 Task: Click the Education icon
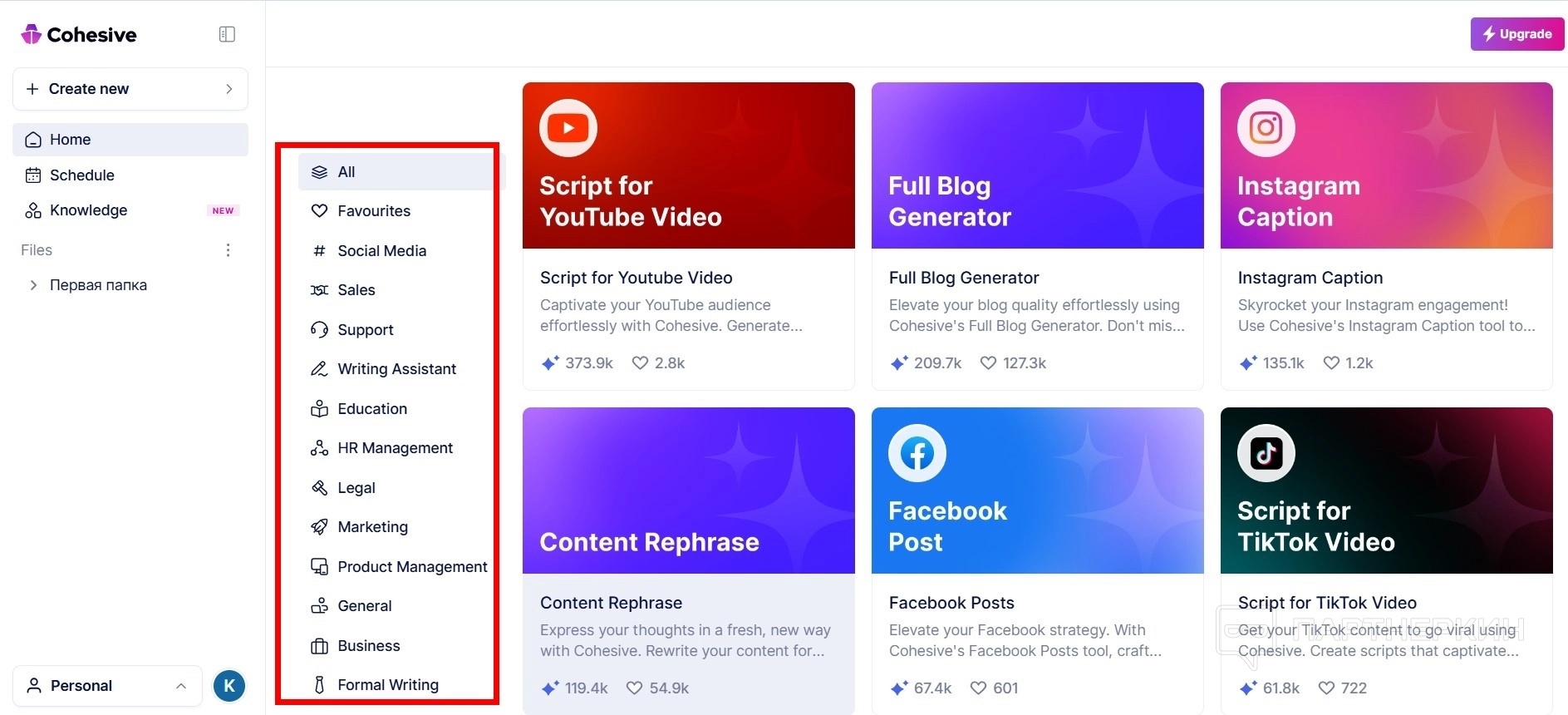[319, 409]
